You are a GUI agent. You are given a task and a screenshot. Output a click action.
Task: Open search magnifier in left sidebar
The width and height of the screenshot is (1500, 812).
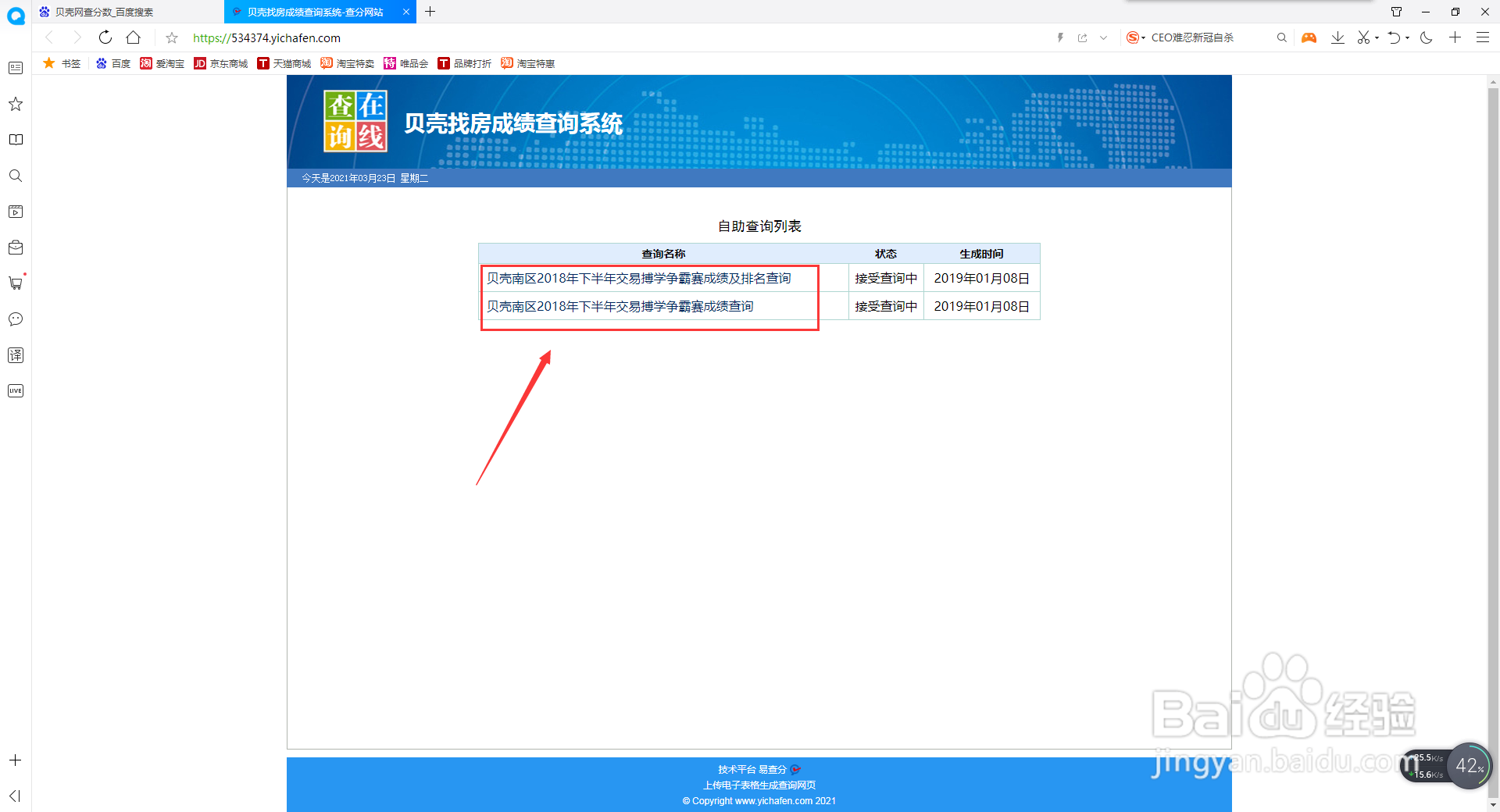(x=16, y=176)
